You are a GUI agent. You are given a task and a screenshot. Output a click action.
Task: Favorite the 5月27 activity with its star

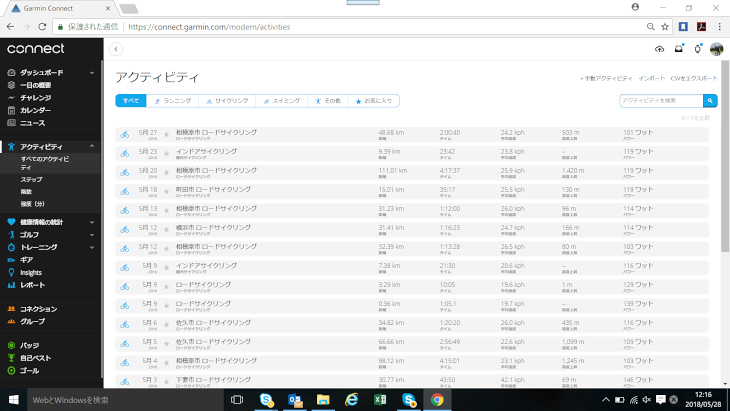point(166,135)
